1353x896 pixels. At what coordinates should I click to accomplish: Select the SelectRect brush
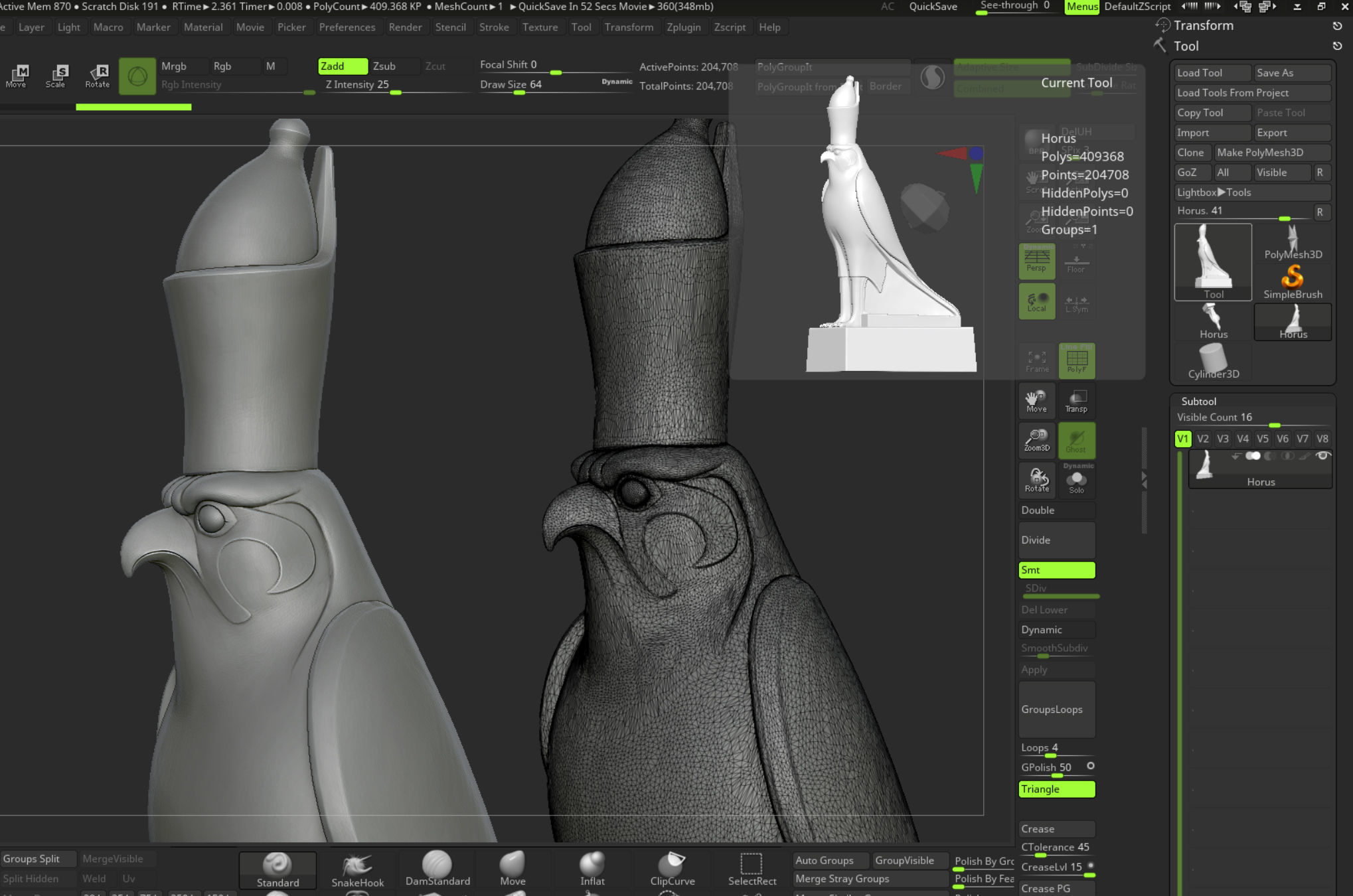click(x=752, y=870)
